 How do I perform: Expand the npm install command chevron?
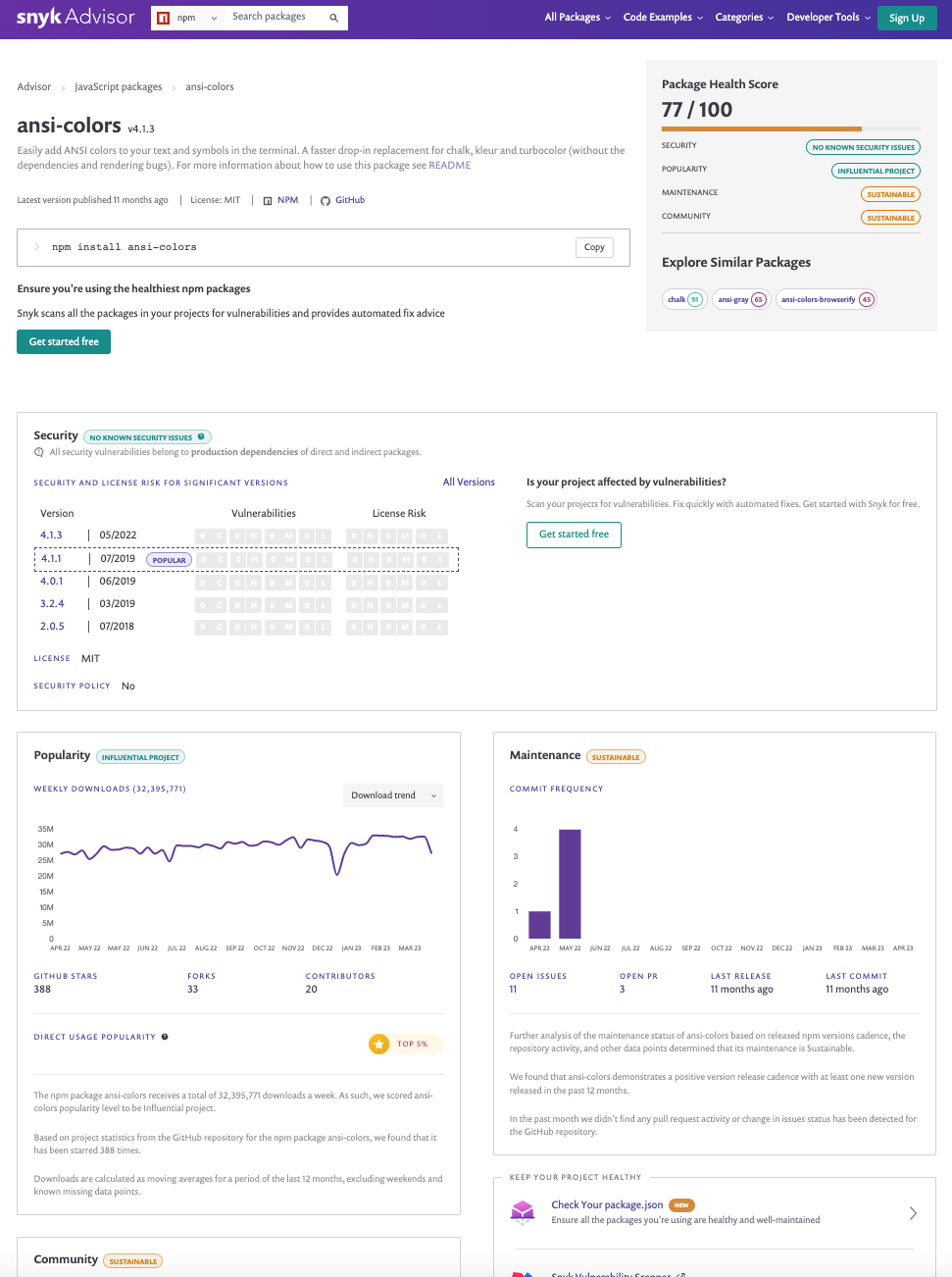point(37,247)
